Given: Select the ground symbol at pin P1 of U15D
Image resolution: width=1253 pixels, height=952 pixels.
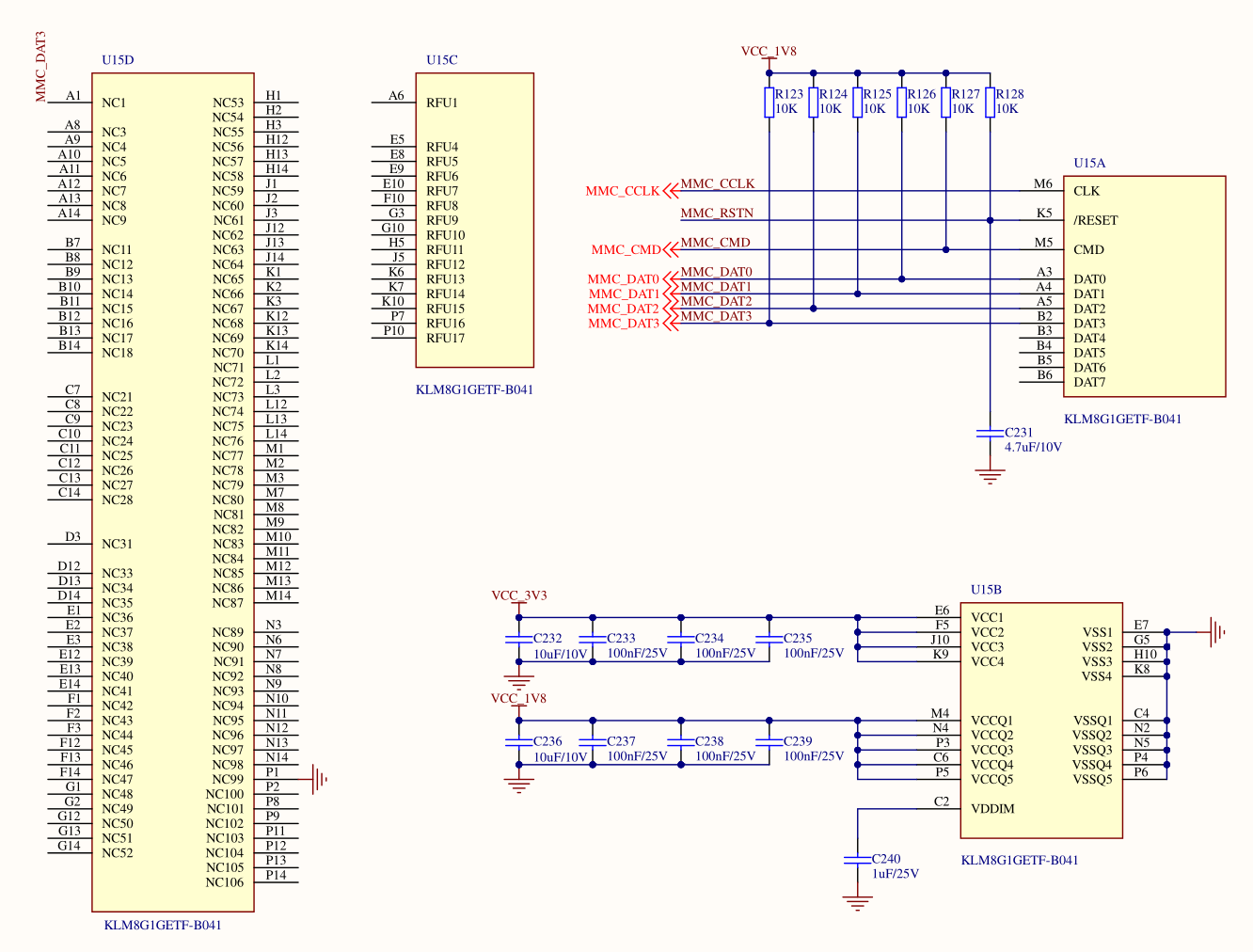Looking at the screenshot, I should coord(320,779).
